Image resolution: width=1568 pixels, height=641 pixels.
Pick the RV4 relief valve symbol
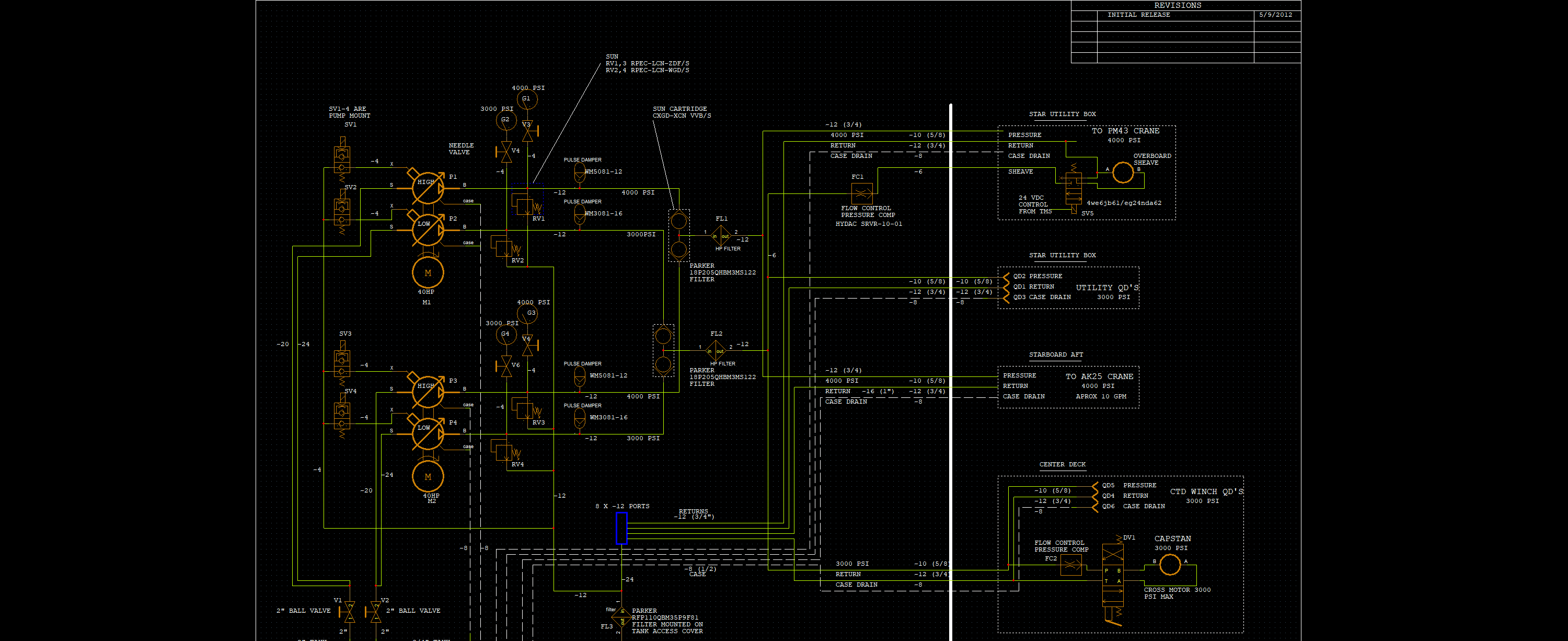pyautogui.click(x=506, y=449)
